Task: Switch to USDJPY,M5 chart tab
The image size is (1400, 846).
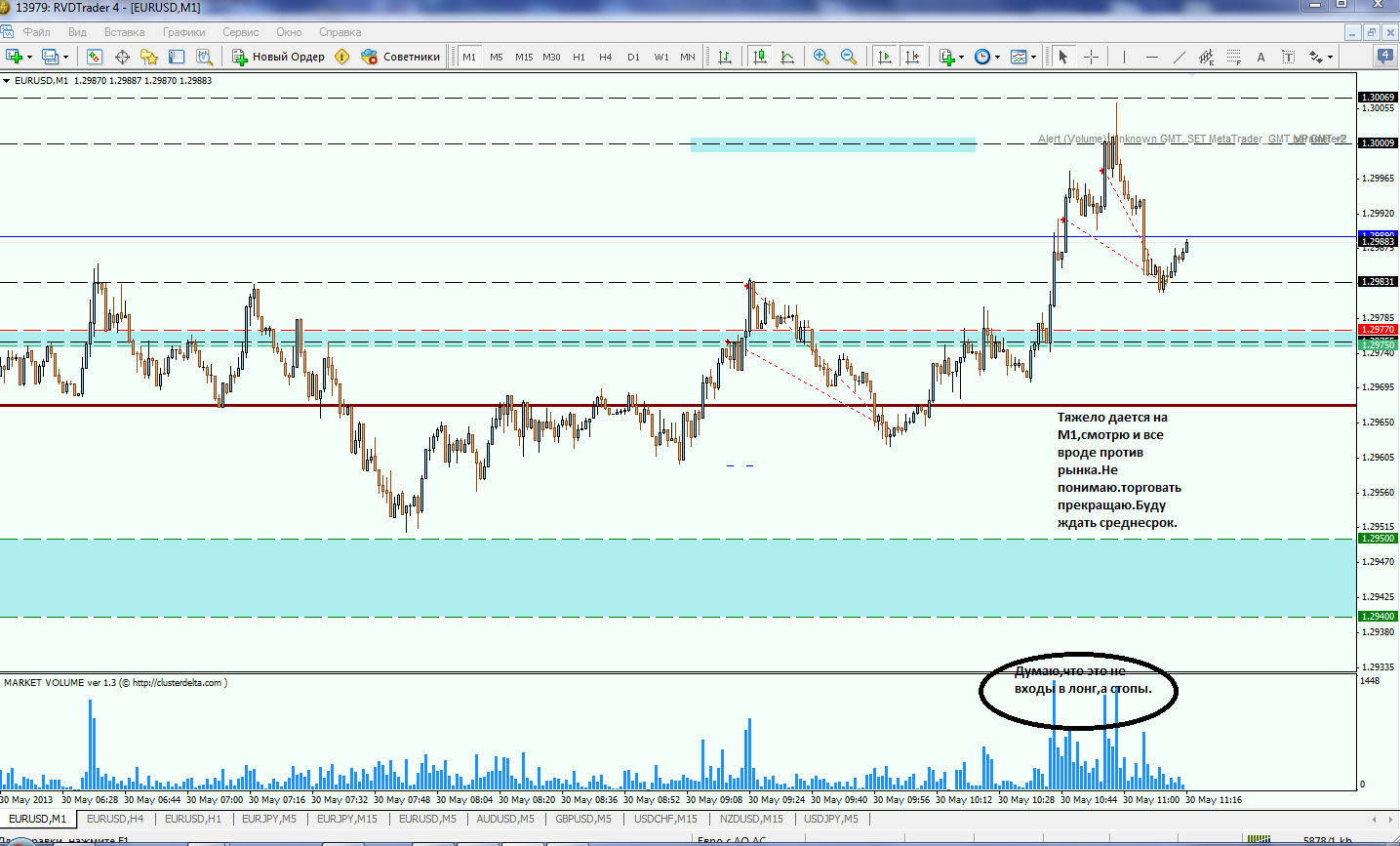Action: (831, 819)
